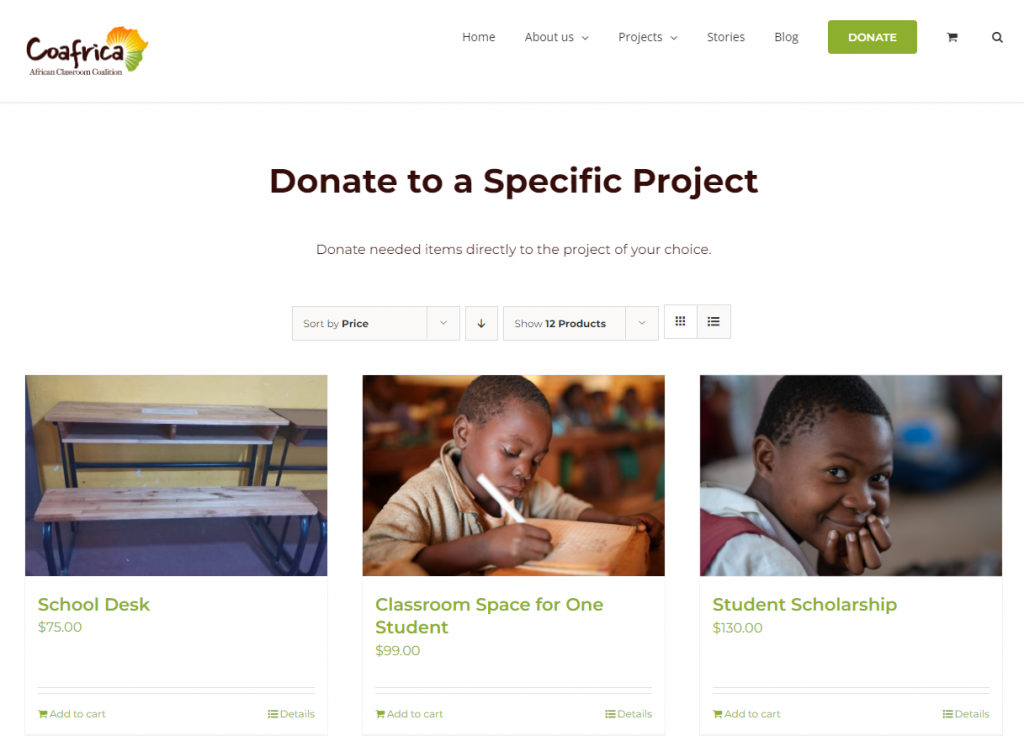Click the search magnifier icon

pyautogui.click(x=997, y=37)
